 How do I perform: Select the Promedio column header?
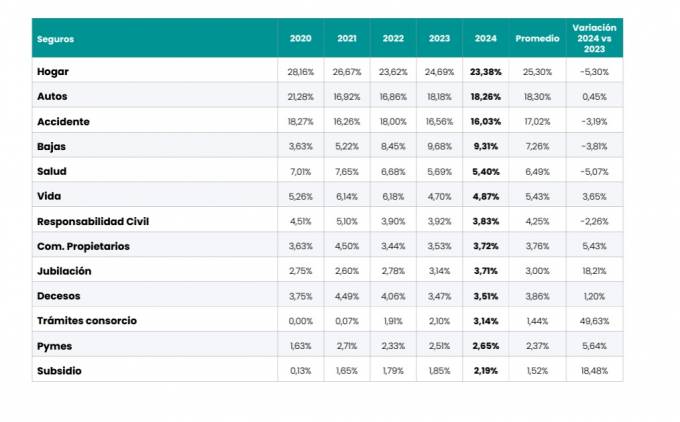click(537, 38)
